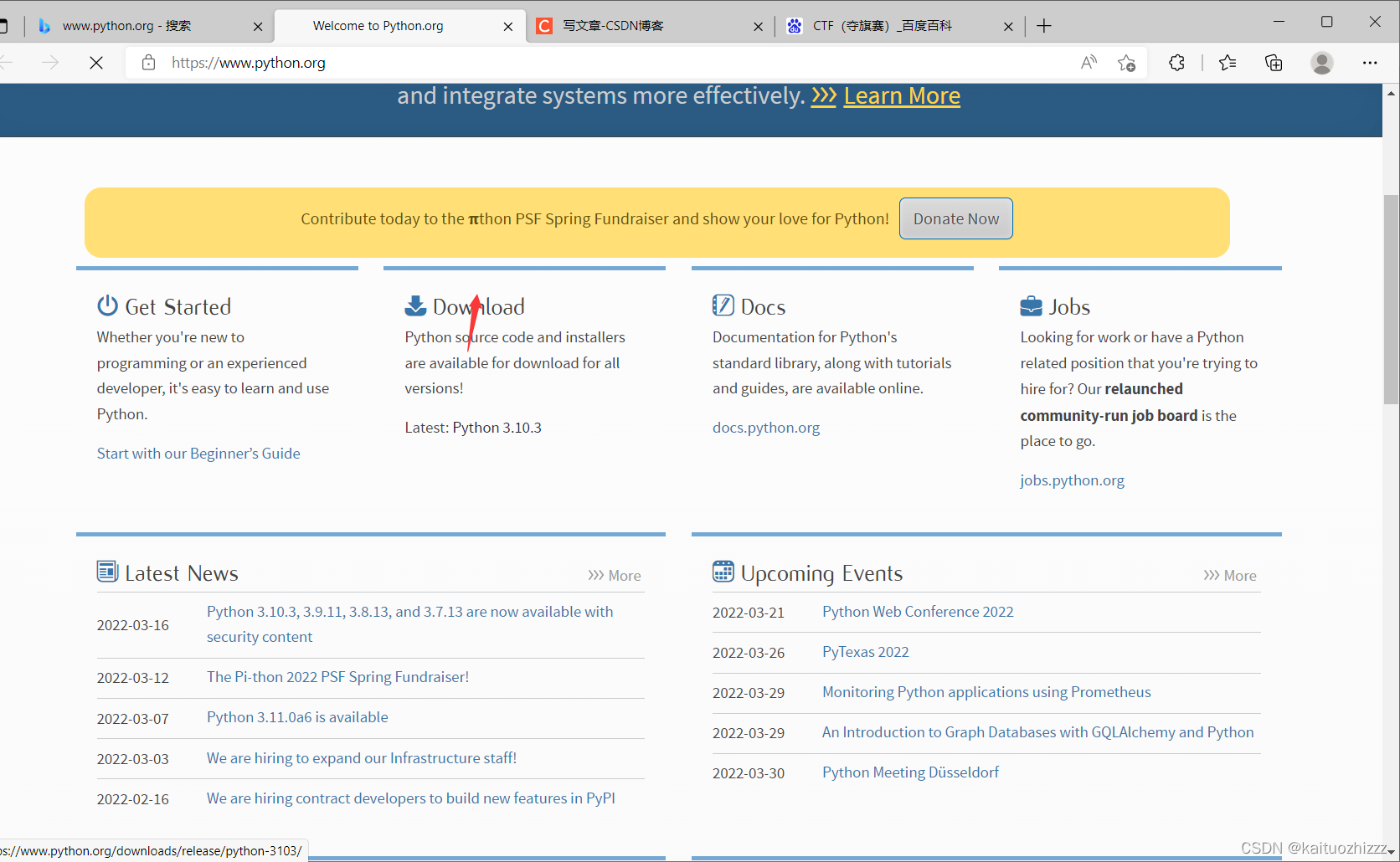Open the Jobs heading
1400x862 pixels.
tap(1069, 307)
